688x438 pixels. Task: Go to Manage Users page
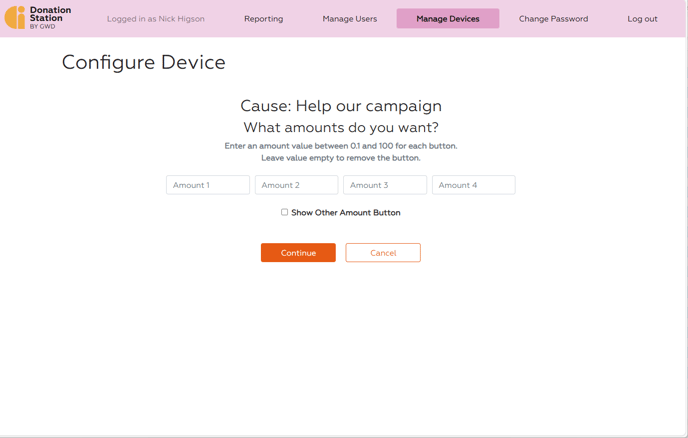[350, 19]
